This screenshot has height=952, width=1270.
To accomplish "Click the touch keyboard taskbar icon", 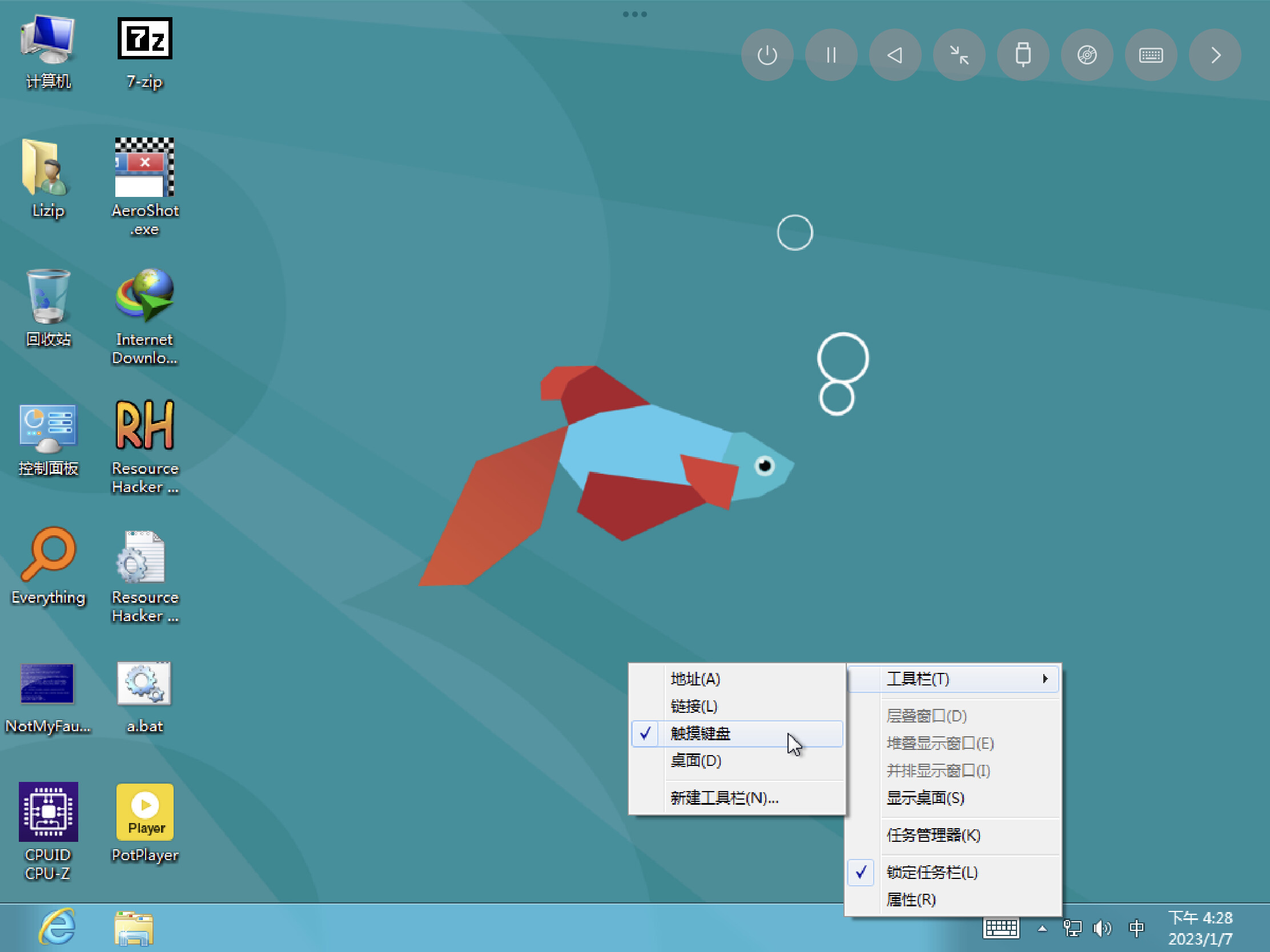I will click(x=1000, y=928).
